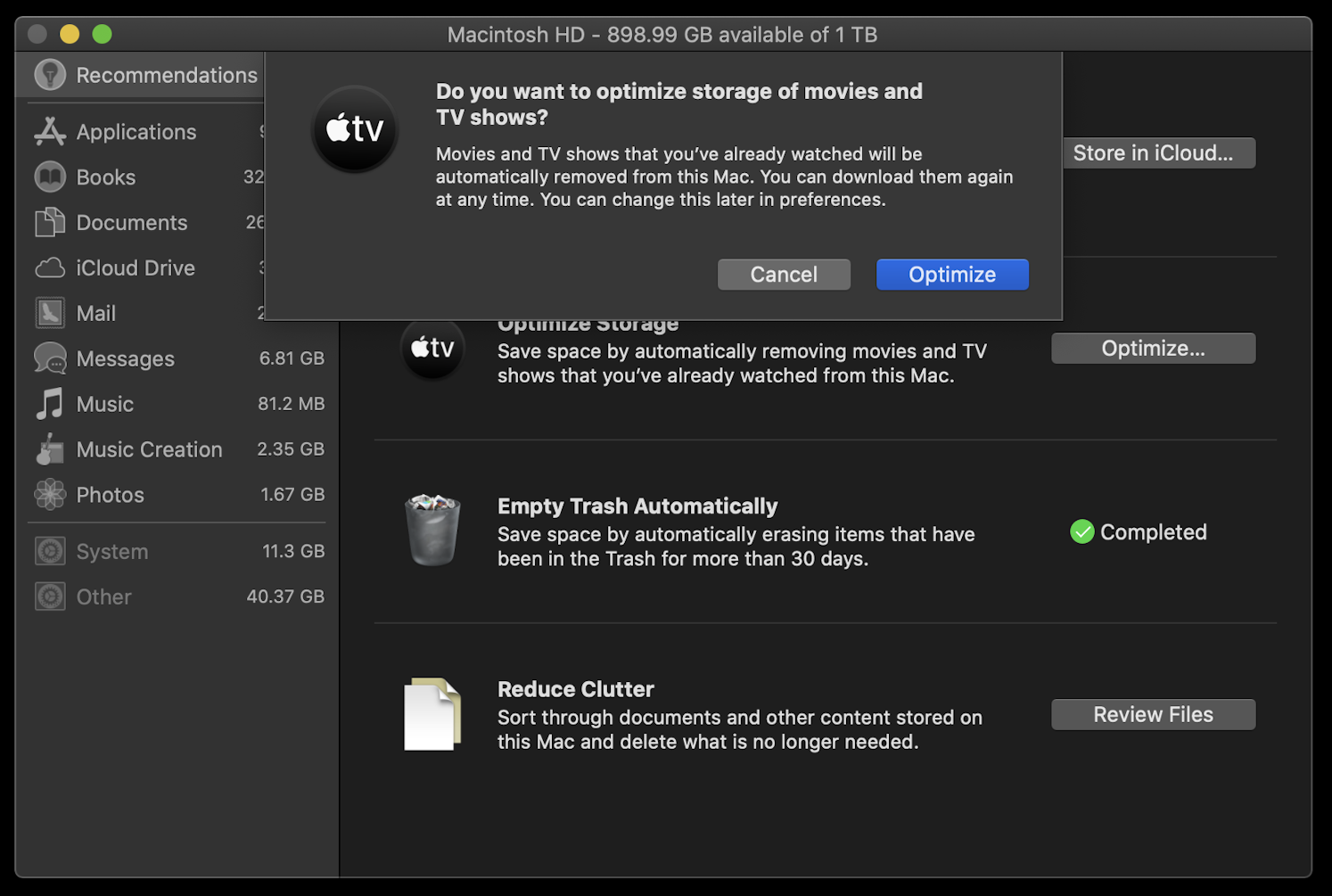1332x896 pixels.
Task: Confirm by clicking Optimize in the dialog
Action: click(951, 275)
